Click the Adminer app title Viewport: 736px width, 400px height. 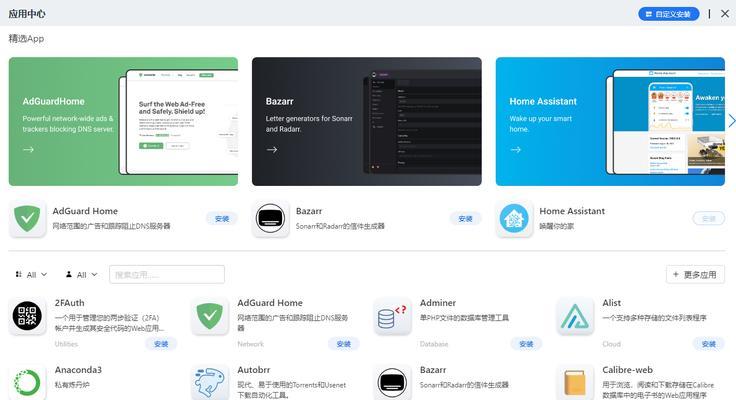coord(438,303)
